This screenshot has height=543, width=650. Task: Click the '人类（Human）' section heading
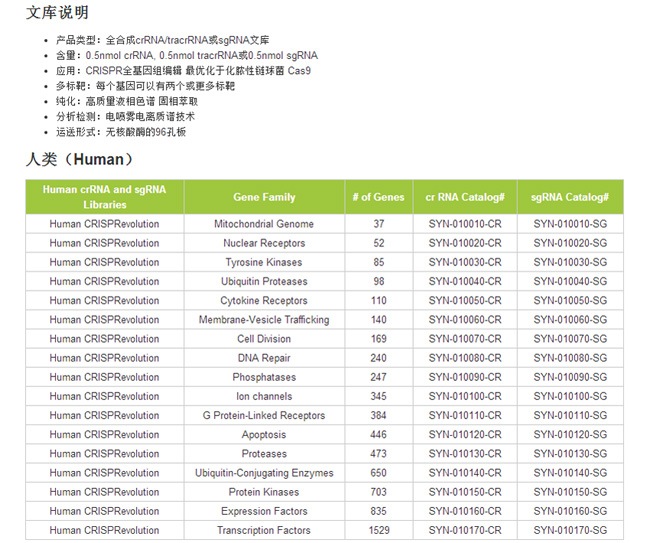pos(80,159)
